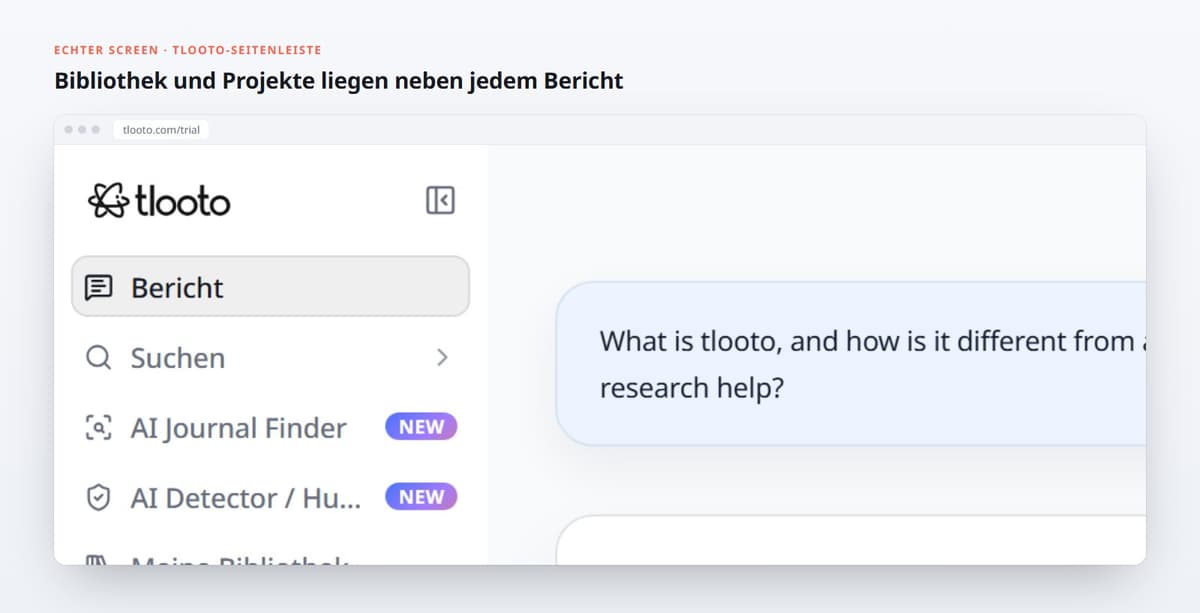
Task: Click the AI Journal Finder scan icon
Action: [98, 428]
